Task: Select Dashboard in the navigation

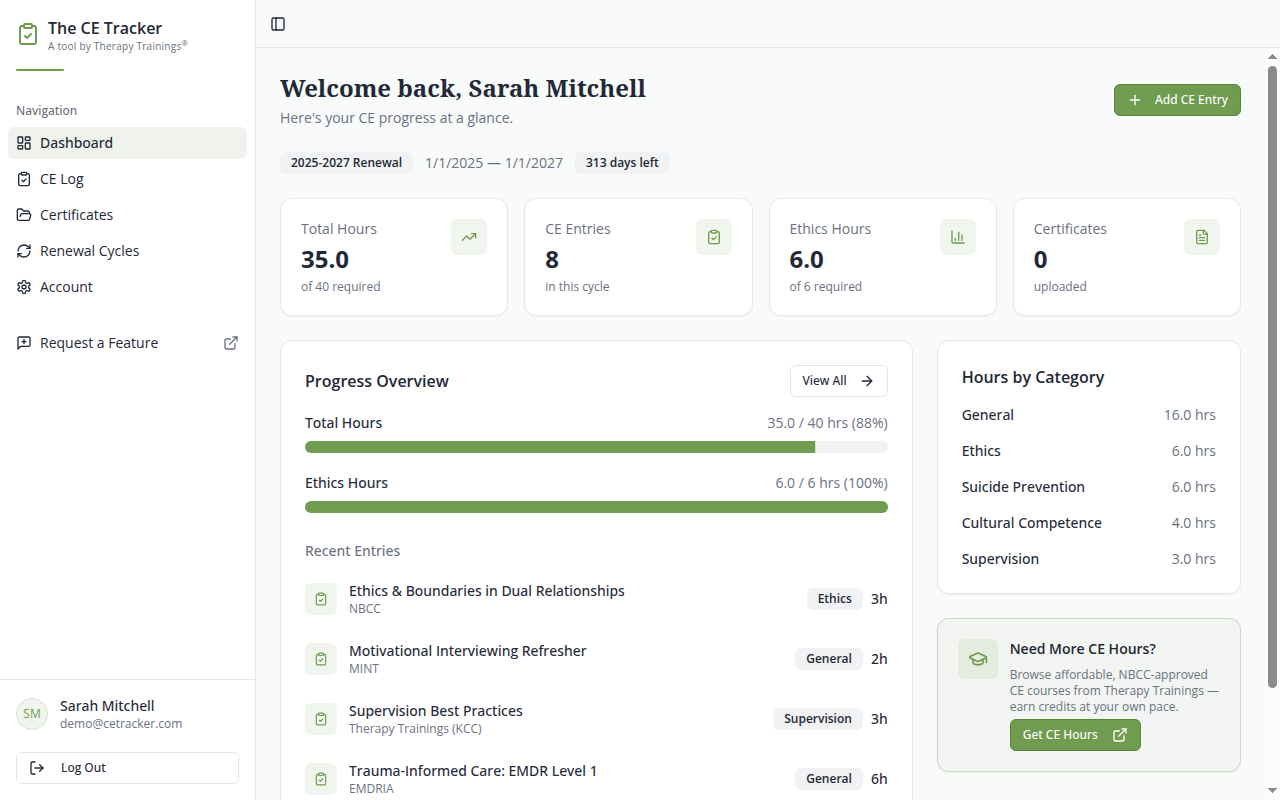Action: [x=127, y=143]
